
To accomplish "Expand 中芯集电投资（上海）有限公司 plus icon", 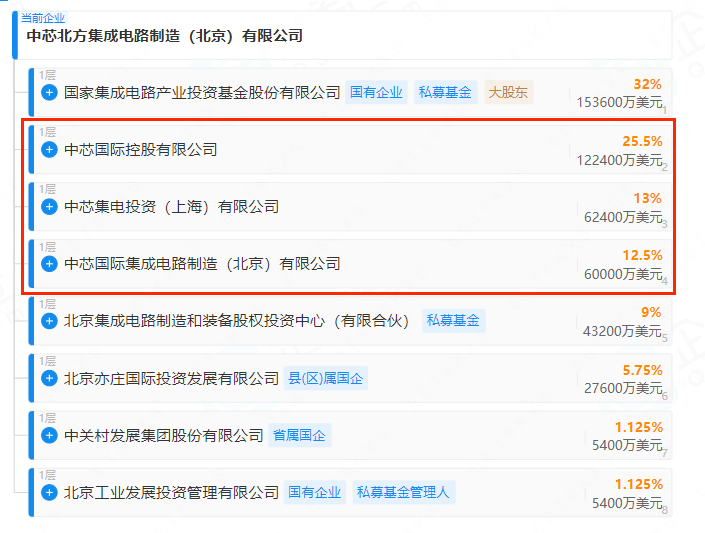I will (x=49, y=207).
